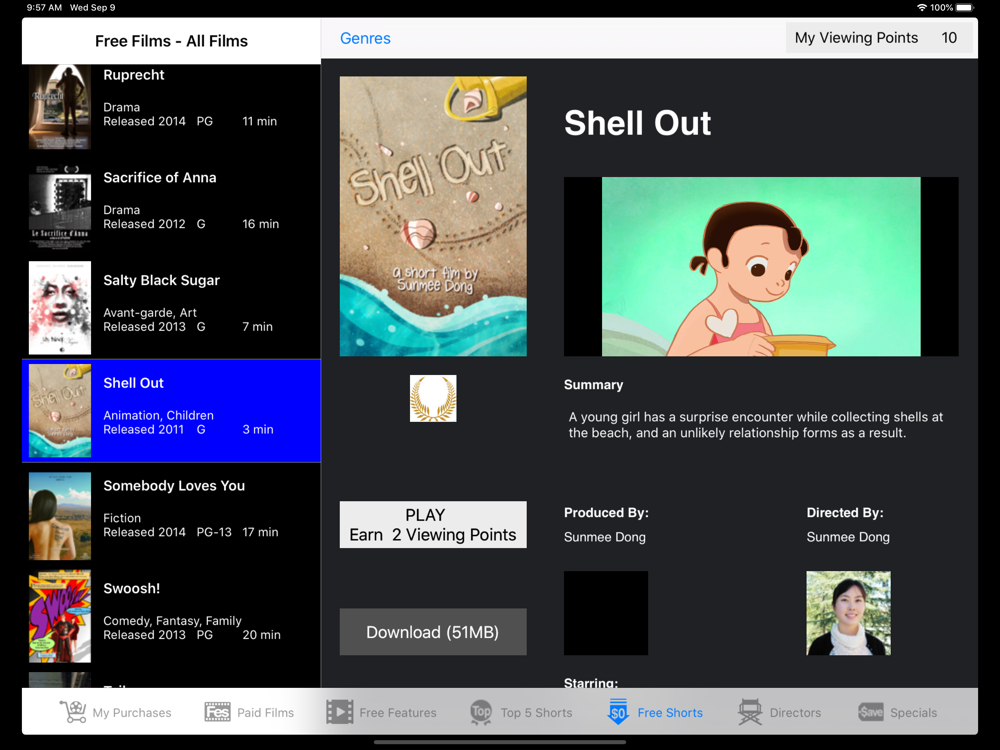Open the Specials tab label

(913, 713)
